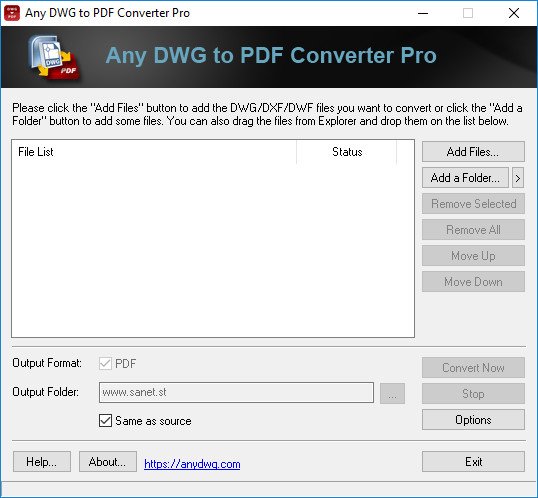This screenshot has width=538, height=498.
Task: Open the output folder browse button
Action: (x=392, y=393)
